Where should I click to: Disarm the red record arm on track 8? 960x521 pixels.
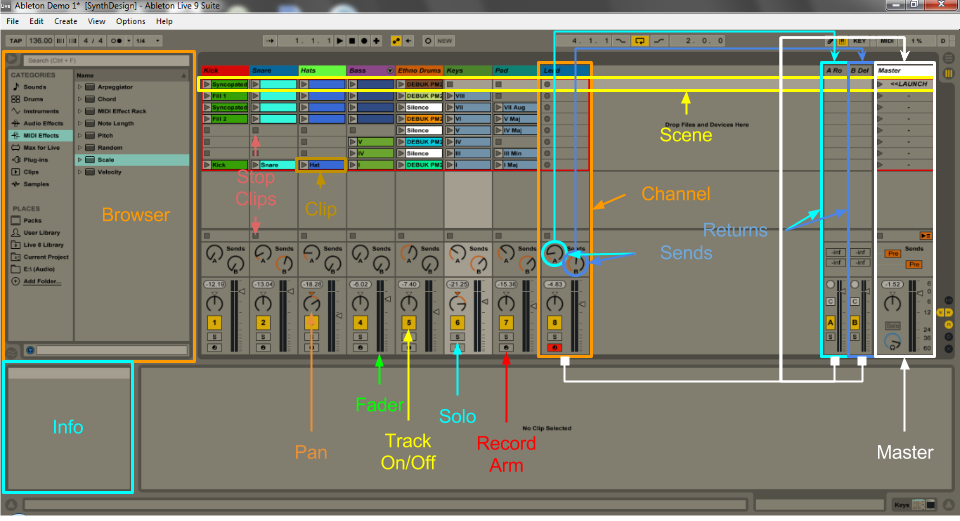click(555, 348)
